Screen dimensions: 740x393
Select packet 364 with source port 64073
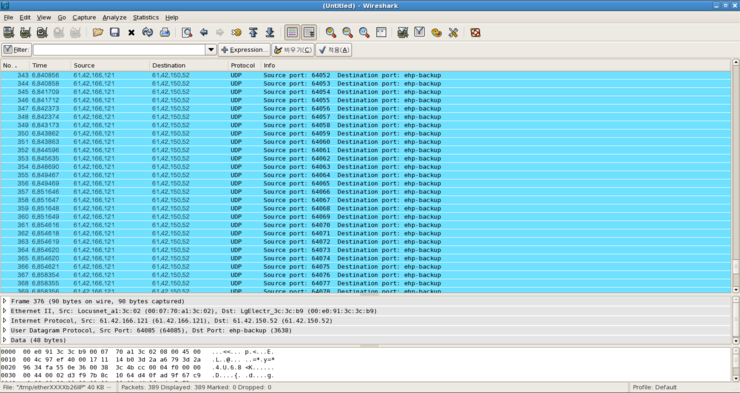click(366, 250)
